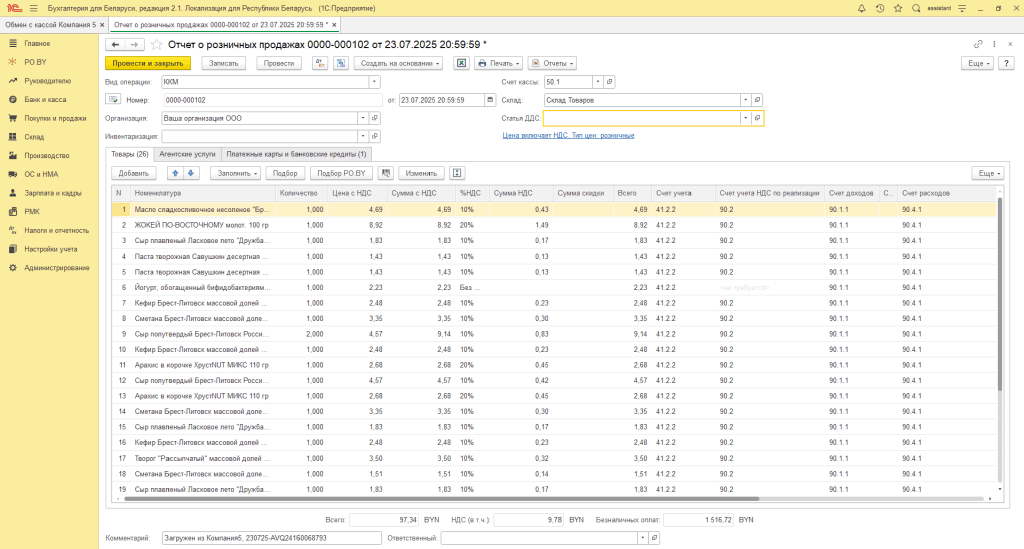The image size is (1024, 549).
Task: Open document's vertical dots menu
Action: (x=994, y=44)
